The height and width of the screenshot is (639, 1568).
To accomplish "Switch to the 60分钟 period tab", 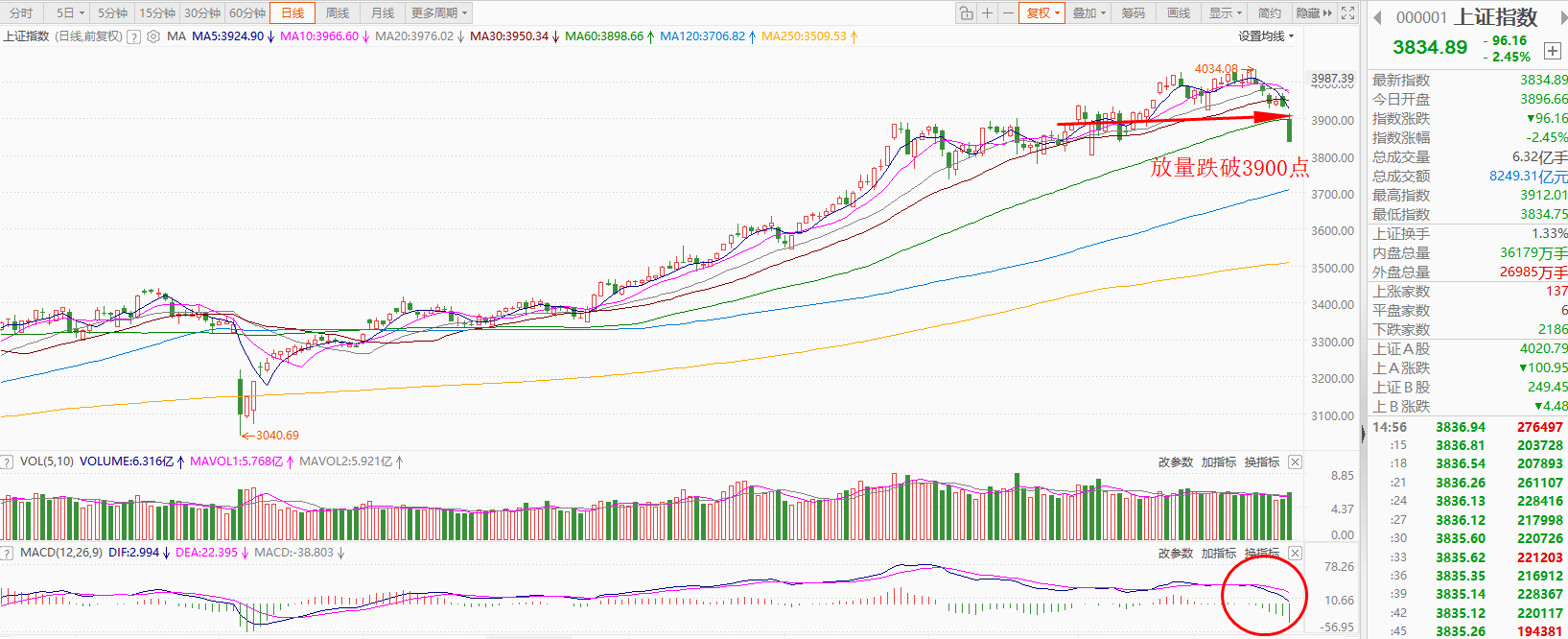I will (247, 12).
